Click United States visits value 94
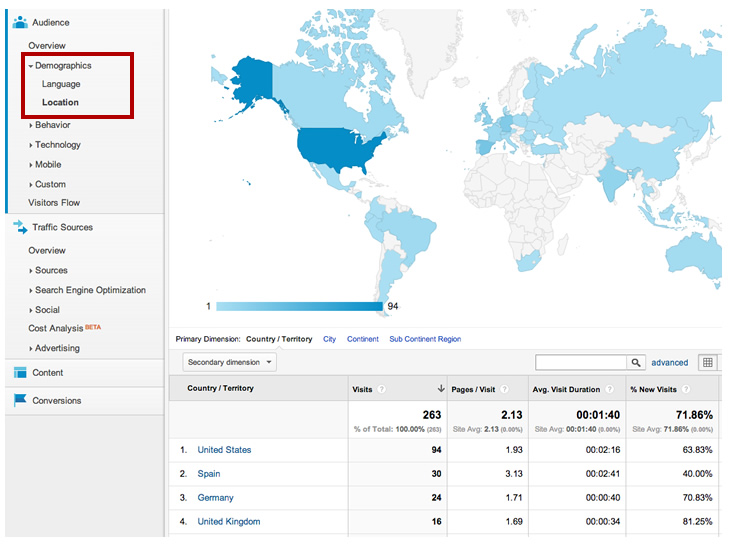The width and height of the screenshot is (730, 544). pyautogui.click(x=436, y=450)
